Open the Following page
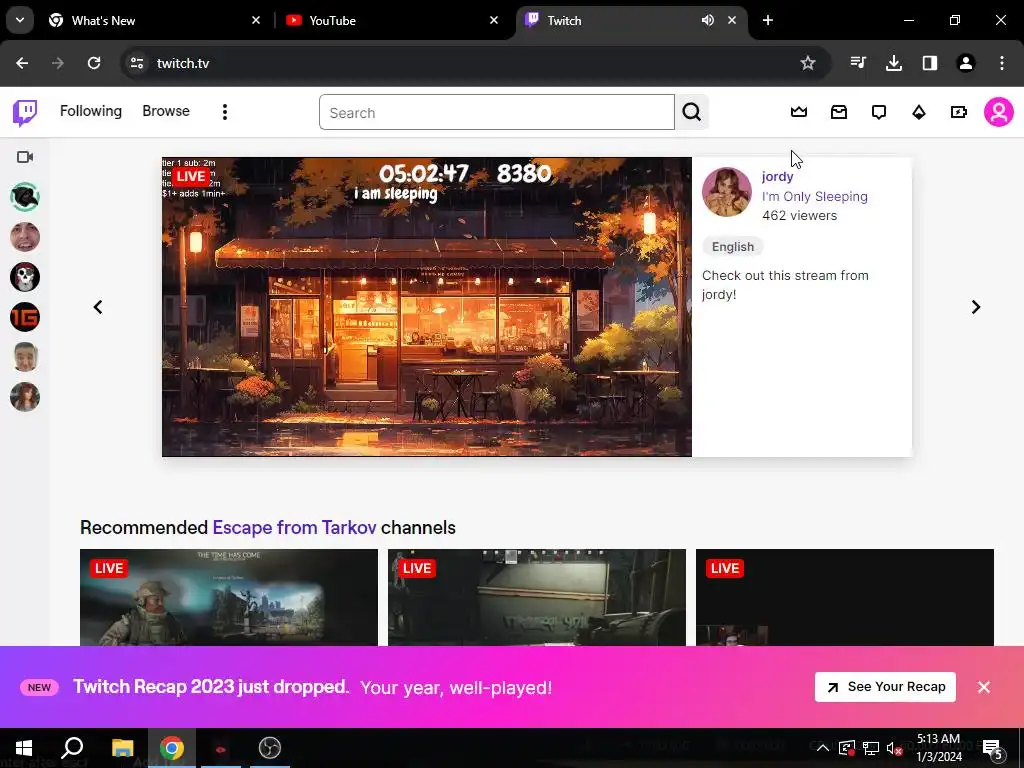1024x768 pixels. [x=91, y=111]
